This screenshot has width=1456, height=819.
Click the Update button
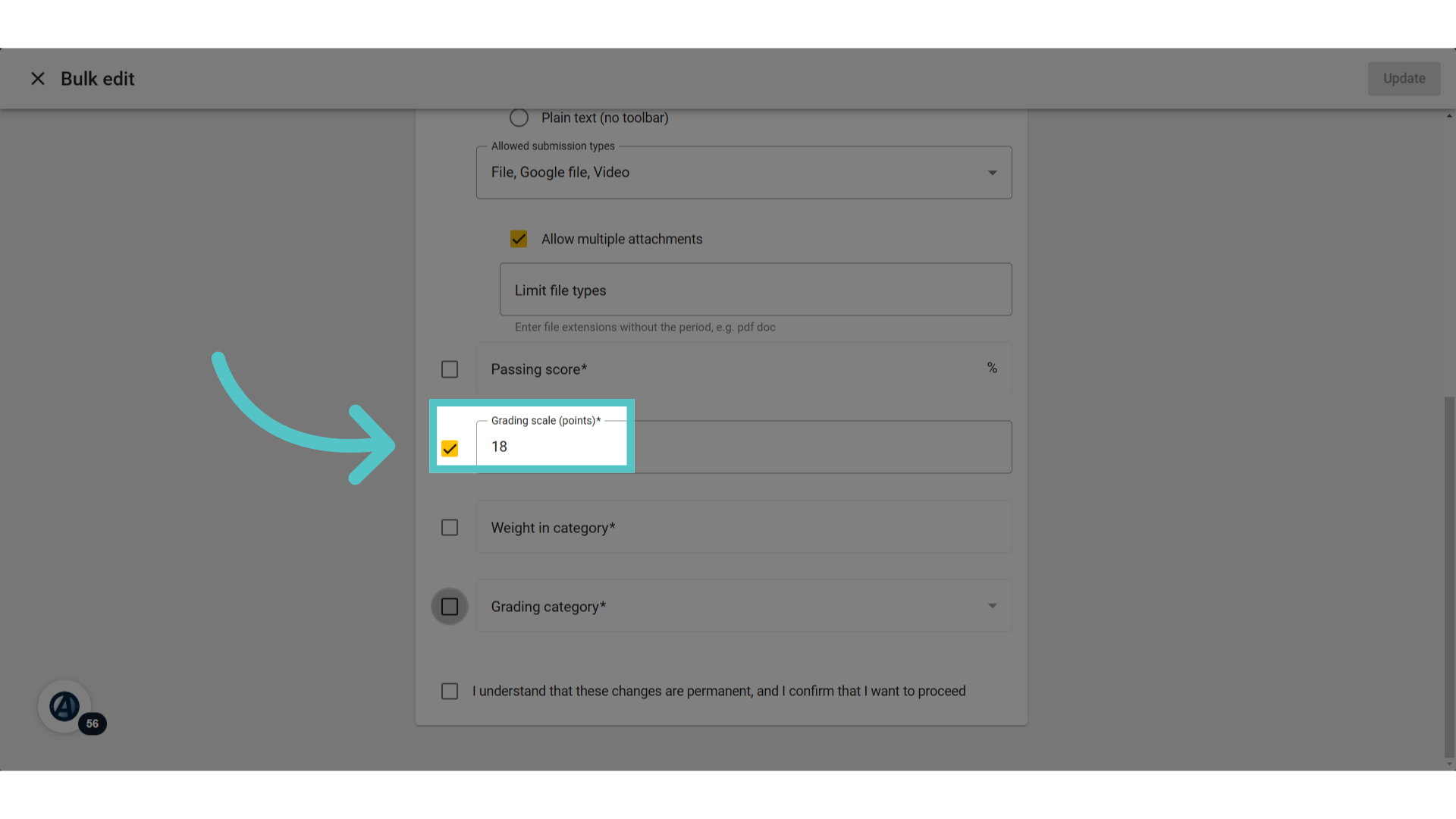(x=1404, y=79)
